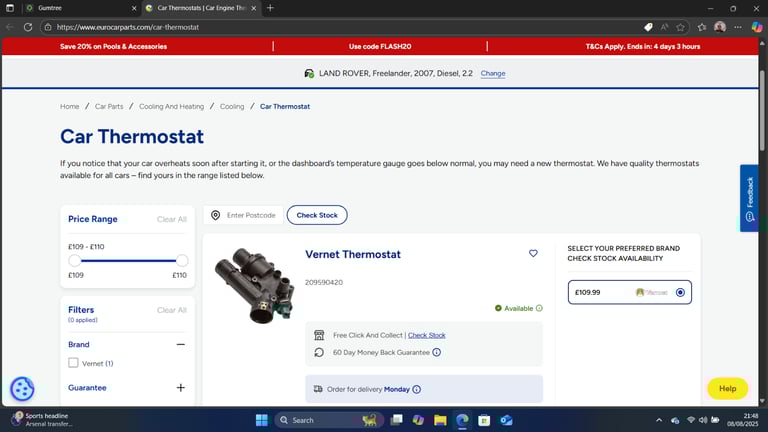
Task: Open a new browser tab
Action: pyautogui.click(x=270, y=8)
